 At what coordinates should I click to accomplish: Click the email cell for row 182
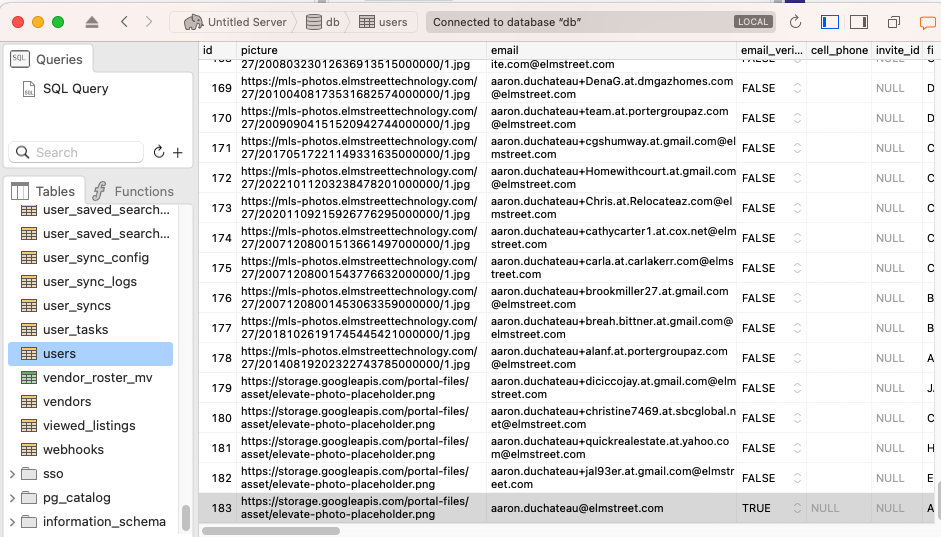(x=611, y=478)
